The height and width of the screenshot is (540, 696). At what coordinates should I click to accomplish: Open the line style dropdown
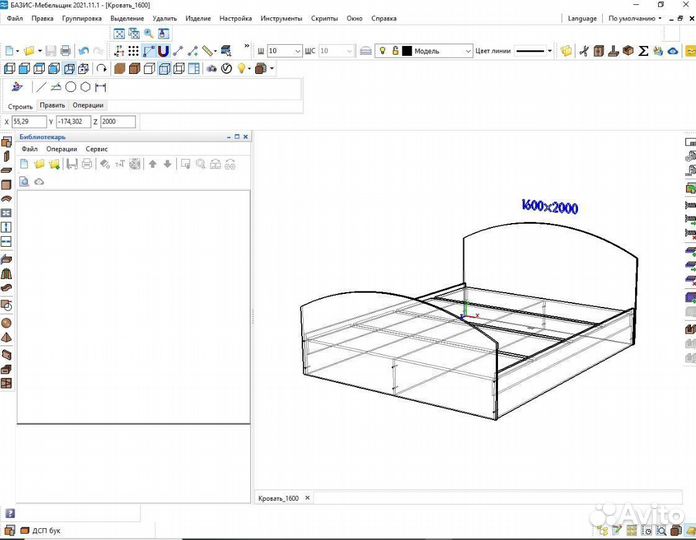(550, 51)
